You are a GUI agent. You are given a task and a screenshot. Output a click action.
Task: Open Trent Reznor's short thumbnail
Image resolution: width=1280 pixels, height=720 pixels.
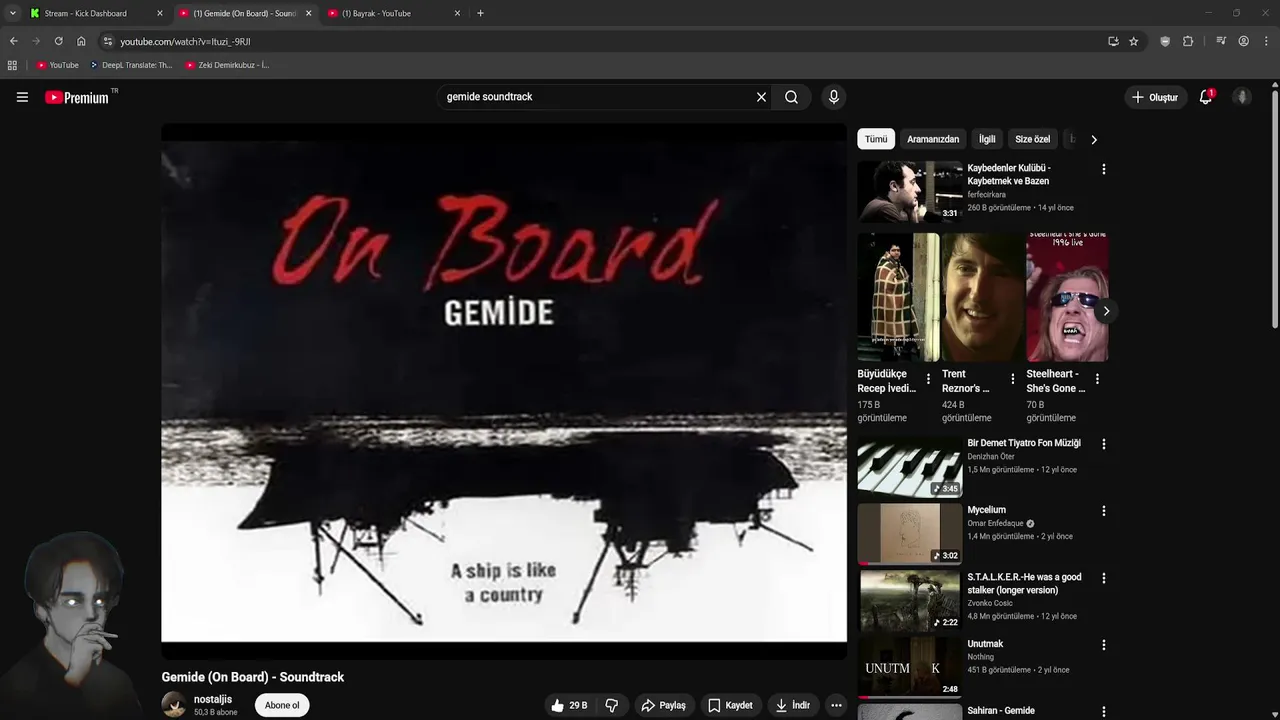coord(982,297)
